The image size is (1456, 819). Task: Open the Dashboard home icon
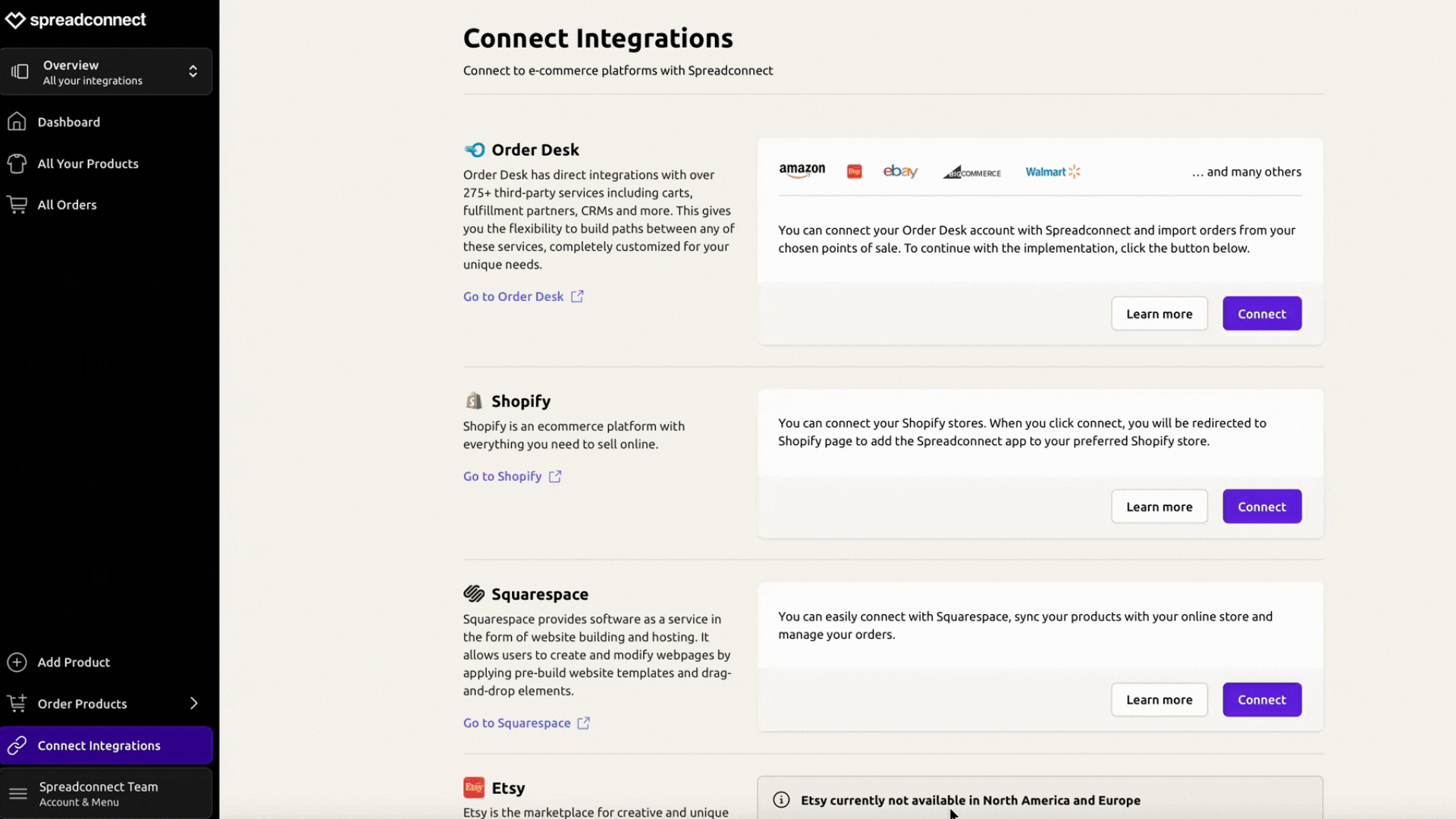click(17, 122)
